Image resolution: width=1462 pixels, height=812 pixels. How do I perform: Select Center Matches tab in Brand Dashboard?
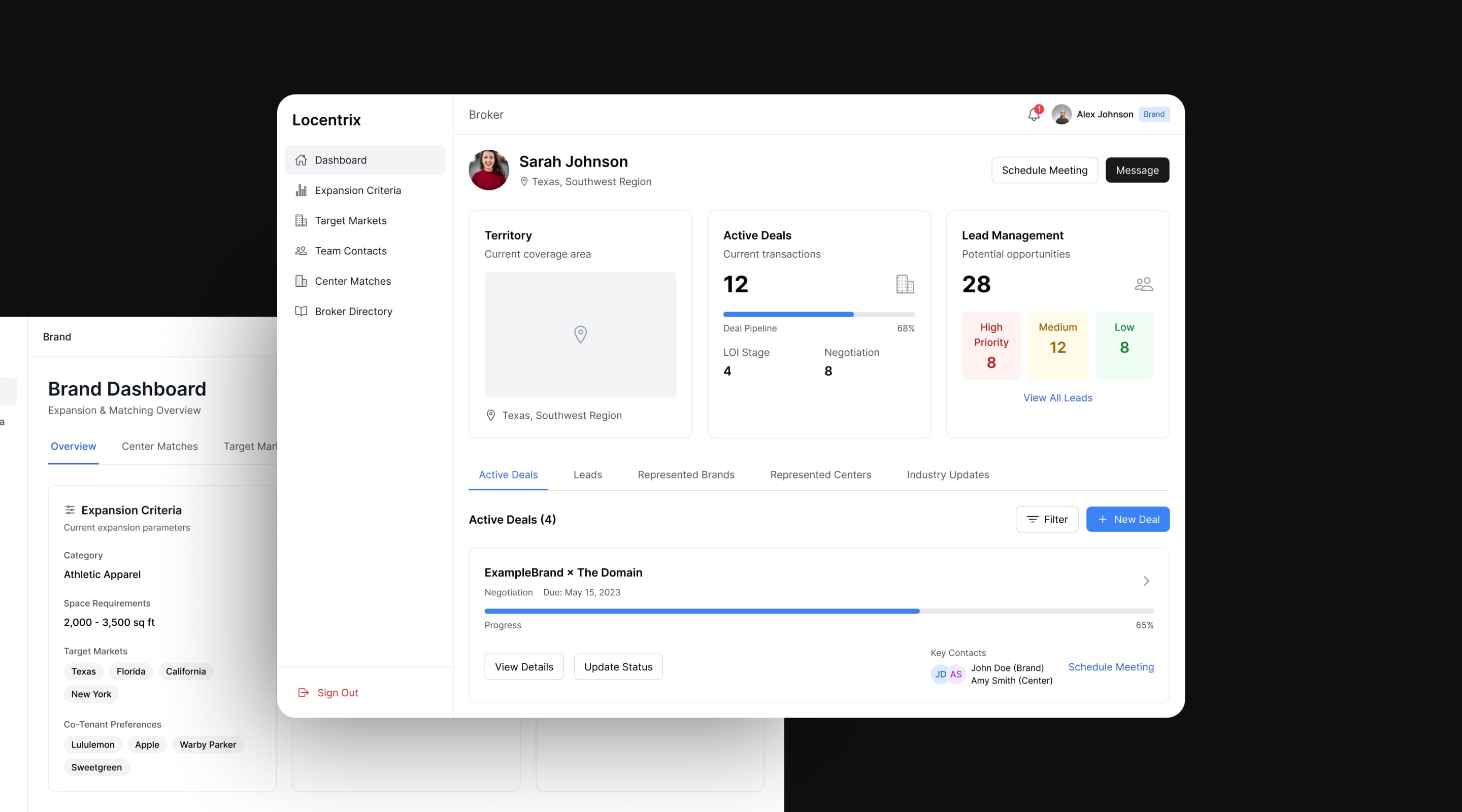[x=159, y=446]
